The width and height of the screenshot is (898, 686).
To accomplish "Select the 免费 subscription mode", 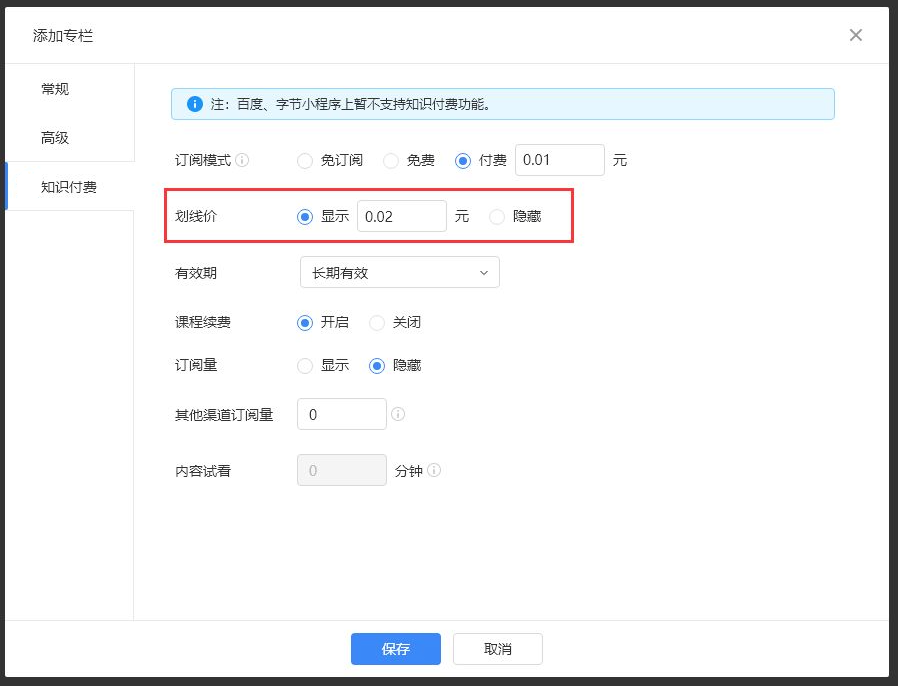I will (391, 160).
